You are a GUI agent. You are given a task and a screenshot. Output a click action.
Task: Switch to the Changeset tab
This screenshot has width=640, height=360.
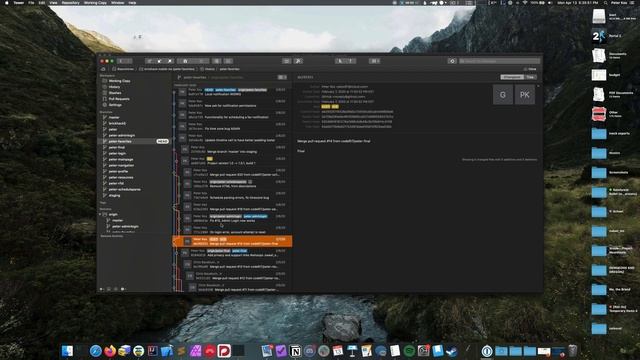click(x=512, y=77)
